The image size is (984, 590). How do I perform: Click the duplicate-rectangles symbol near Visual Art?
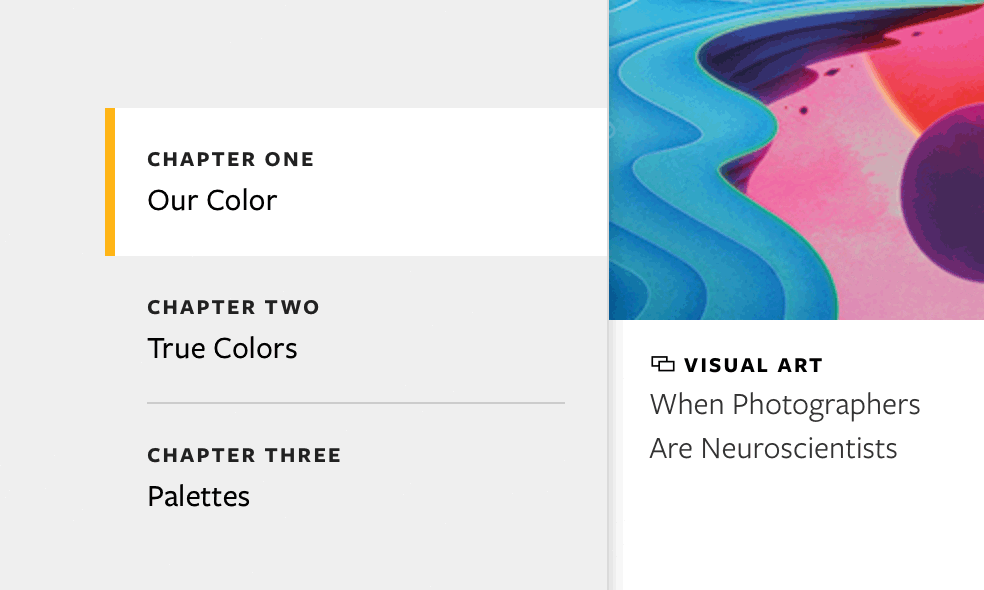coord(663,364)
